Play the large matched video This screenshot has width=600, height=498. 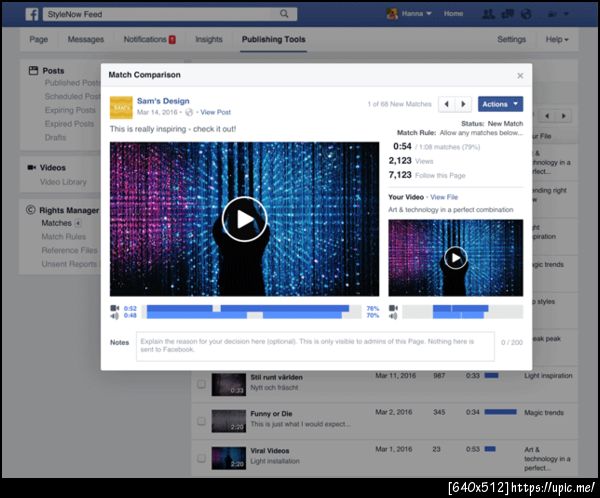[245, 219]
